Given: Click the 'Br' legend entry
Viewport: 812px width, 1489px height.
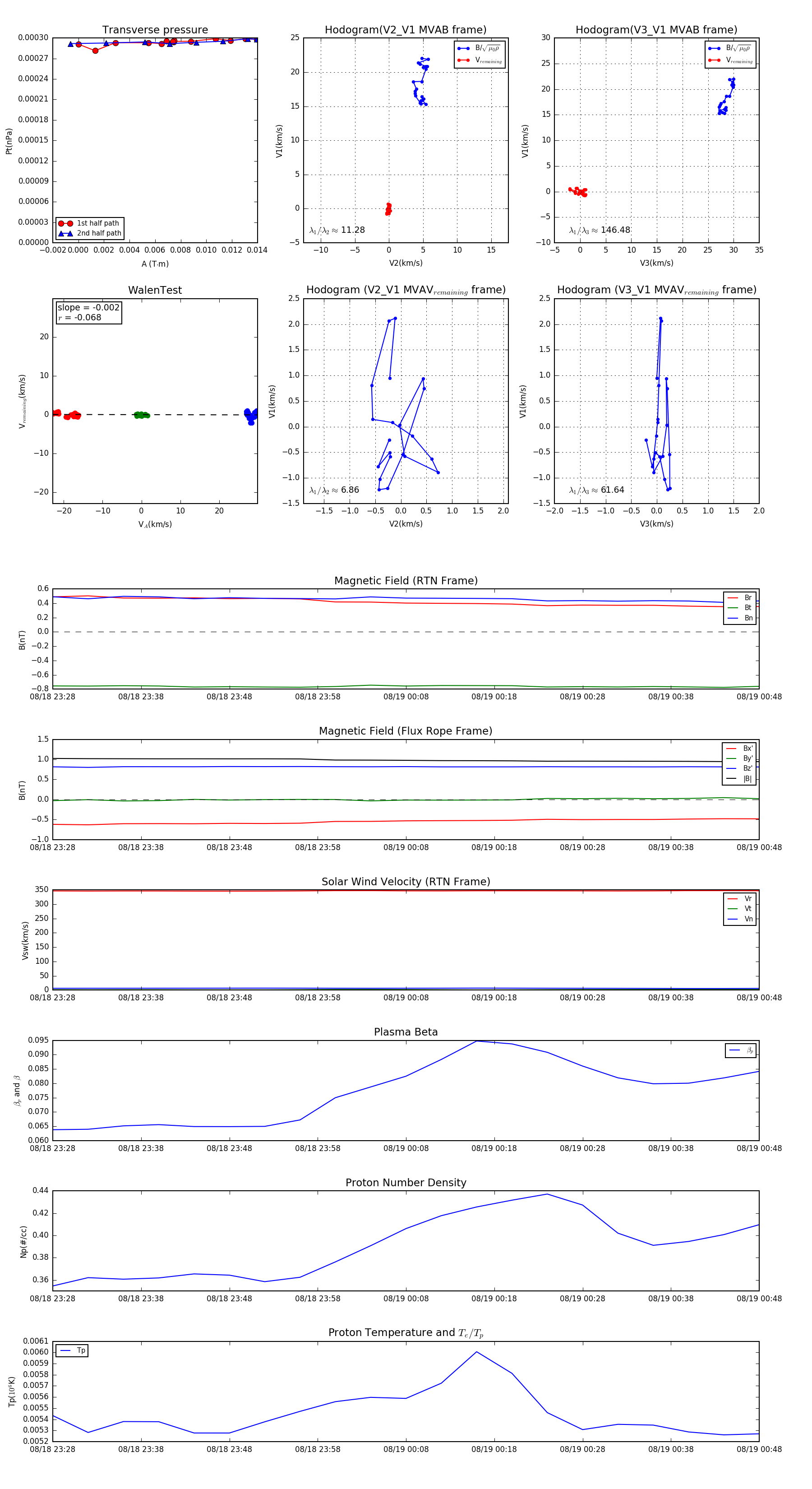Looking at the screenshot, I should pyautogui.click(x=740, y=598).
